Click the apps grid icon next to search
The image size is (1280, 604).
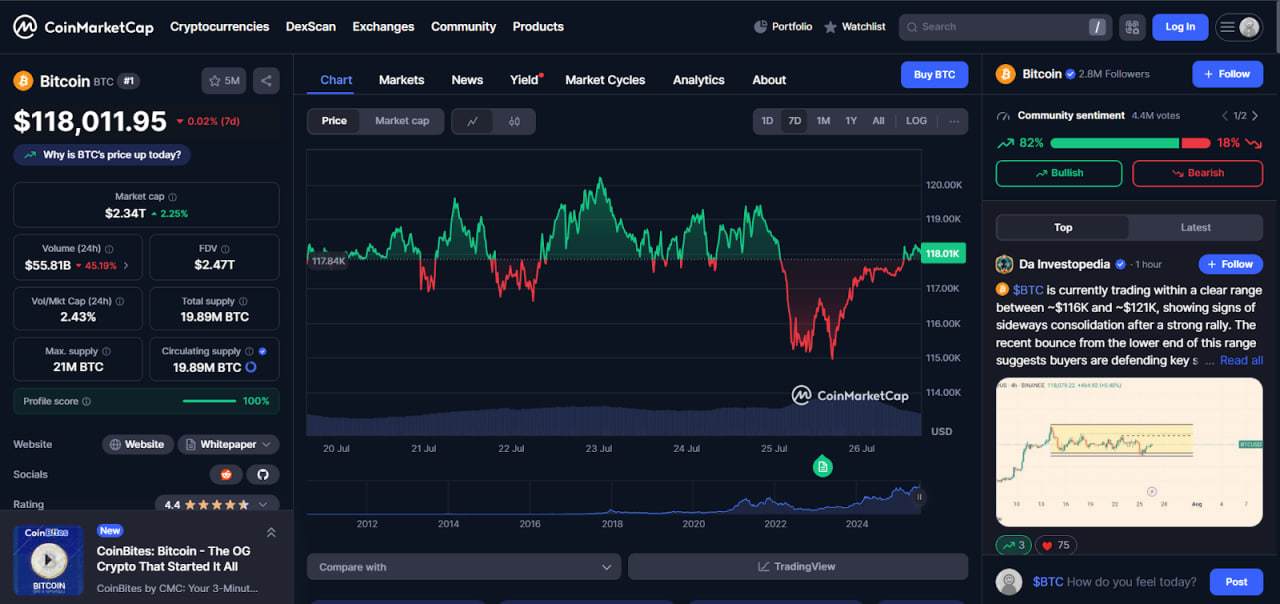pos(1132,27)
